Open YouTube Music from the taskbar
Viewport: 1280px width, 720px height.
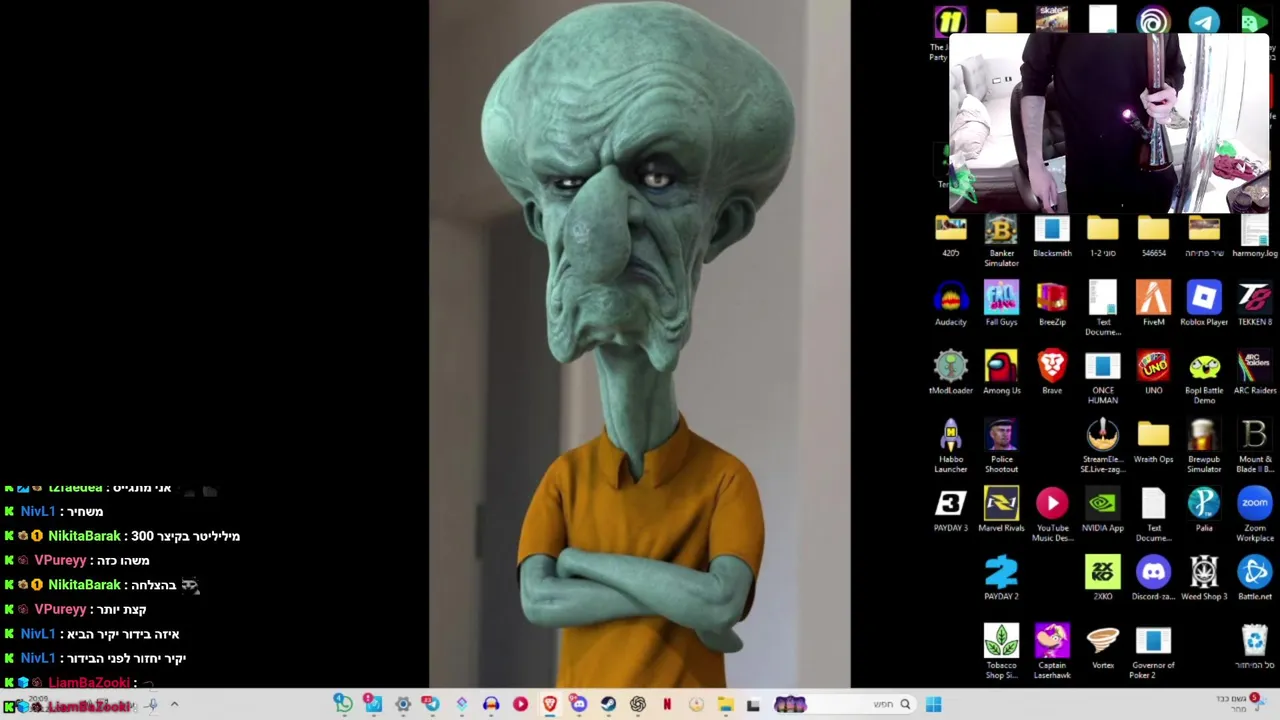coord(520,705)
